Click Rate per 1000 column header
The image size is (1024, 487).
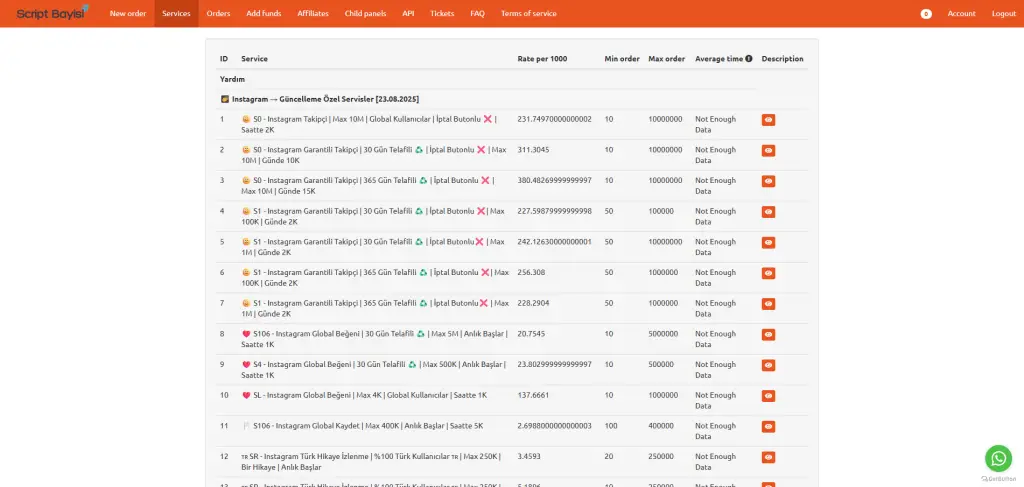click(542, 59)
